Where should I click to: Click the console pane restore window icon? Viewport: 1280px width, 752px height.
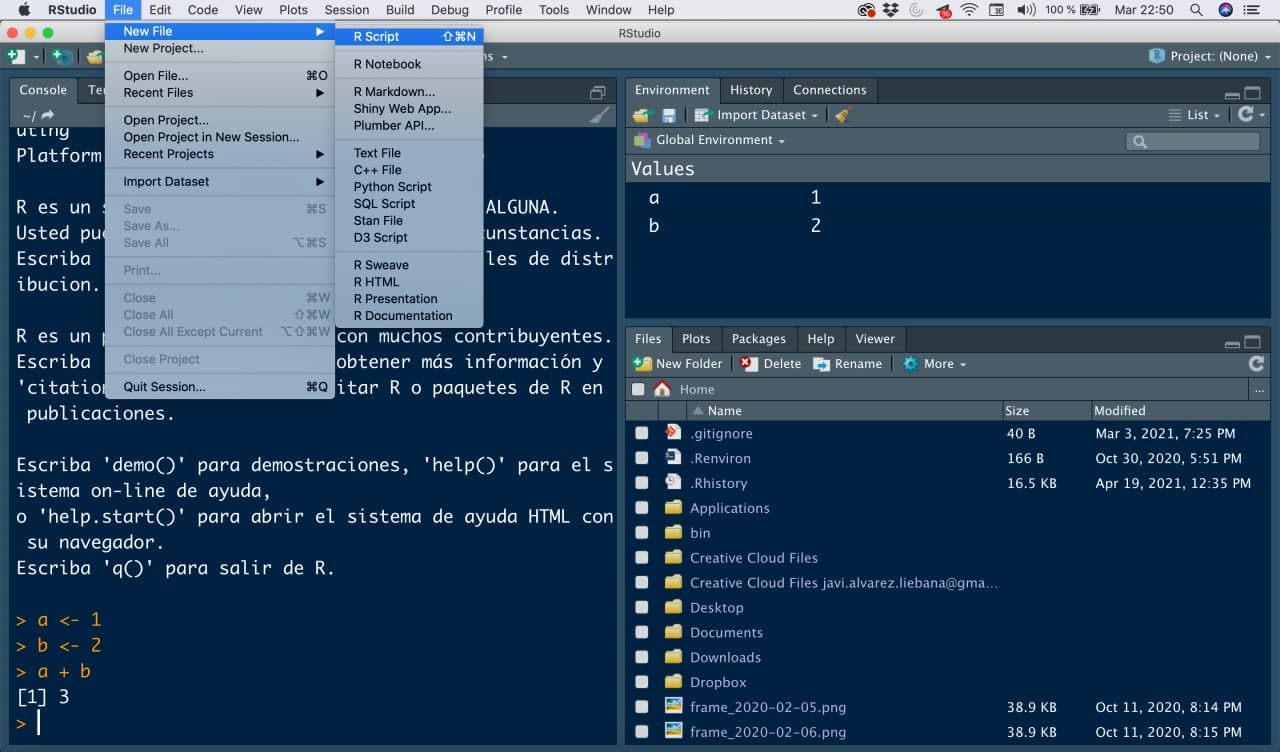point(597,92)
